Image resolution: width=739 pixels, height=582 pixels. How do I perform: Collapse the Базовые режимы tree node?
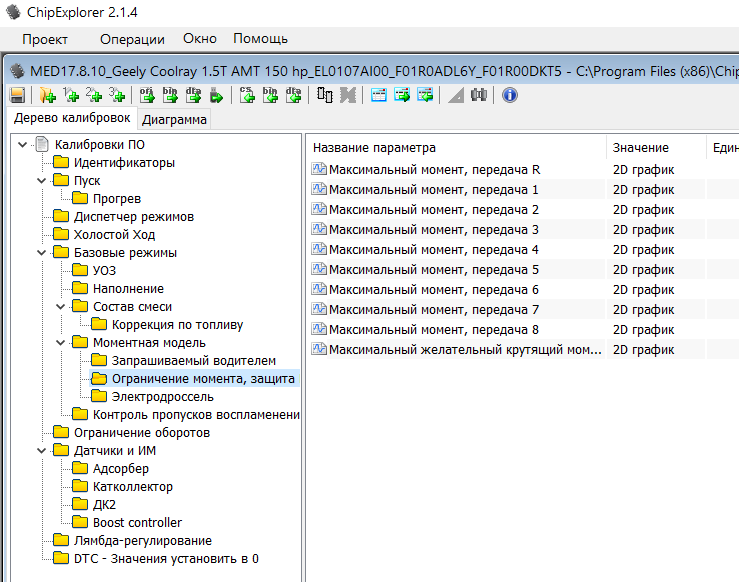pos(41,253)
